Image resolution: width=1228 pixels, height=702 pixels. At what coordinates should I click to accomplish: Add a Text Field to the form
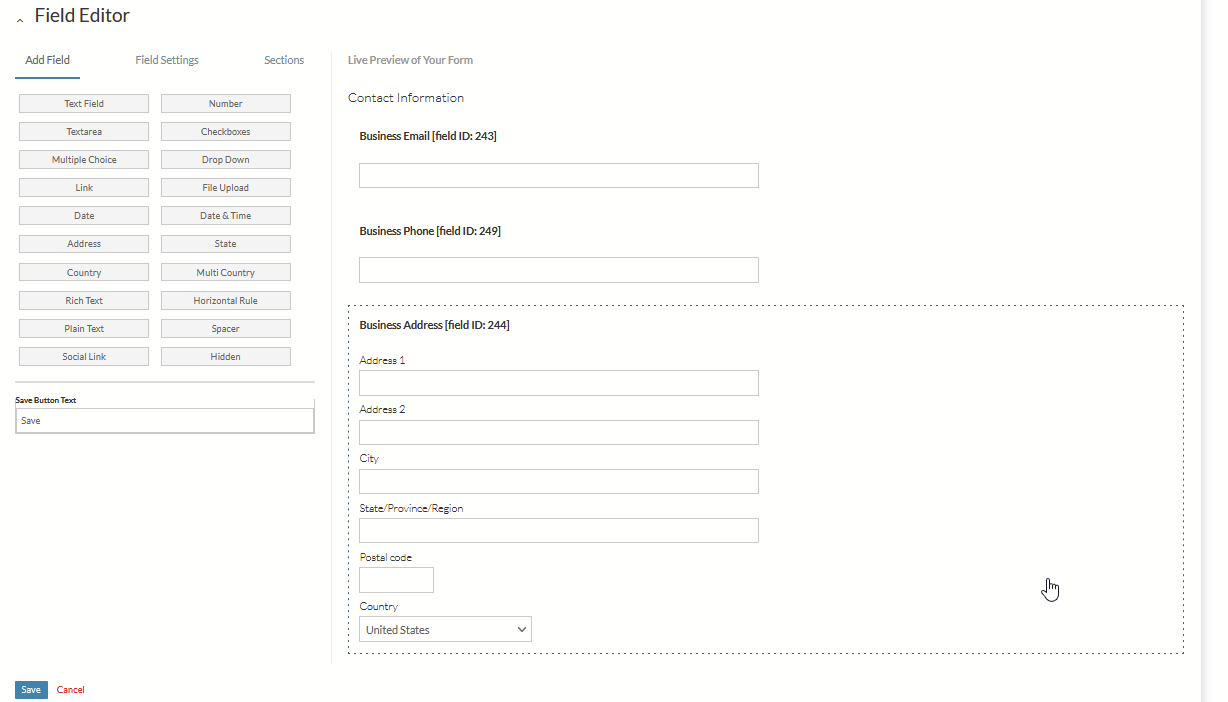(x=84, y=104)
